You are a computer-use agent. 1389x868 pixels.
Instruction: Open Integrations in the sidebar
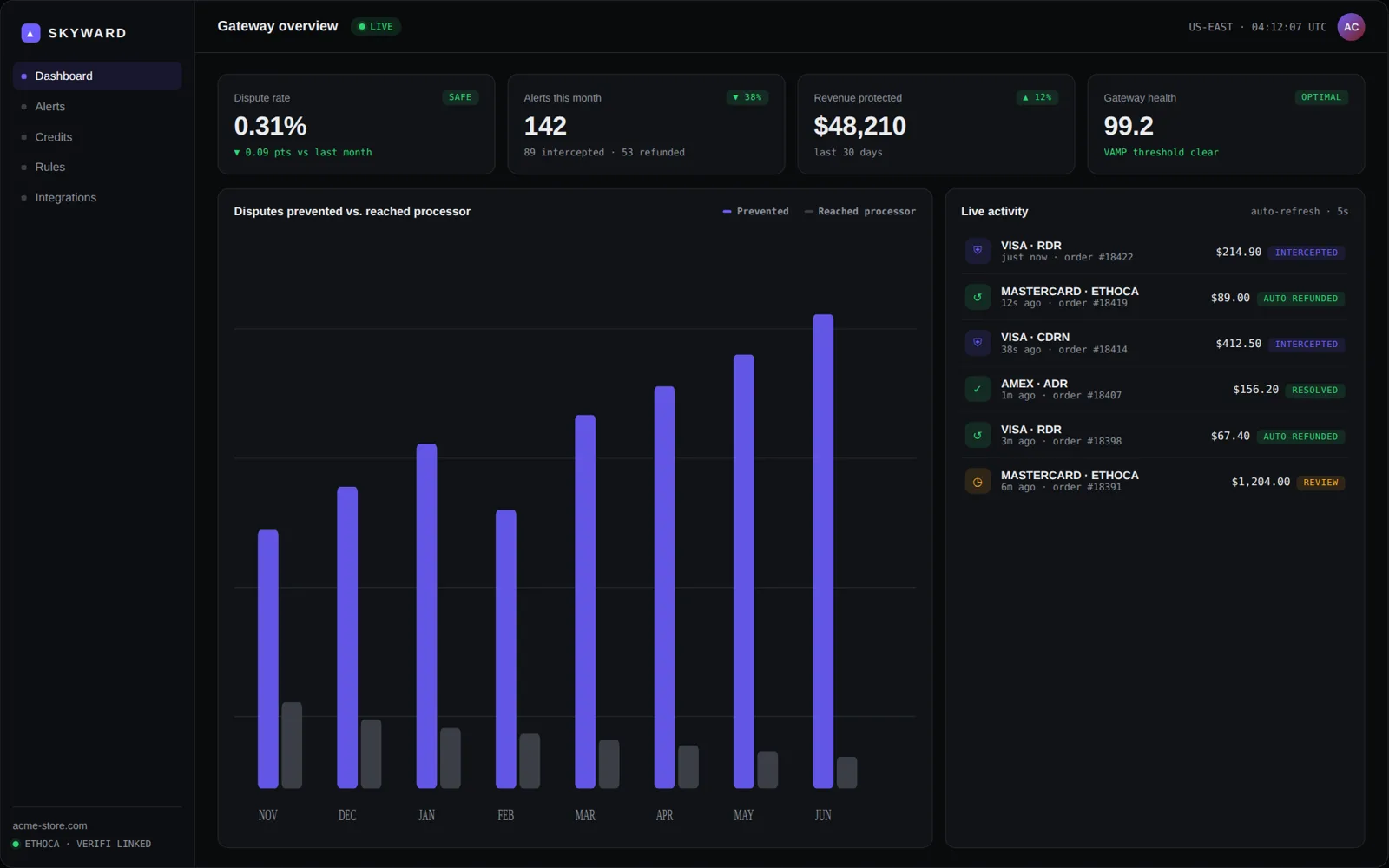pyautogui.click(x=97, y=197)
